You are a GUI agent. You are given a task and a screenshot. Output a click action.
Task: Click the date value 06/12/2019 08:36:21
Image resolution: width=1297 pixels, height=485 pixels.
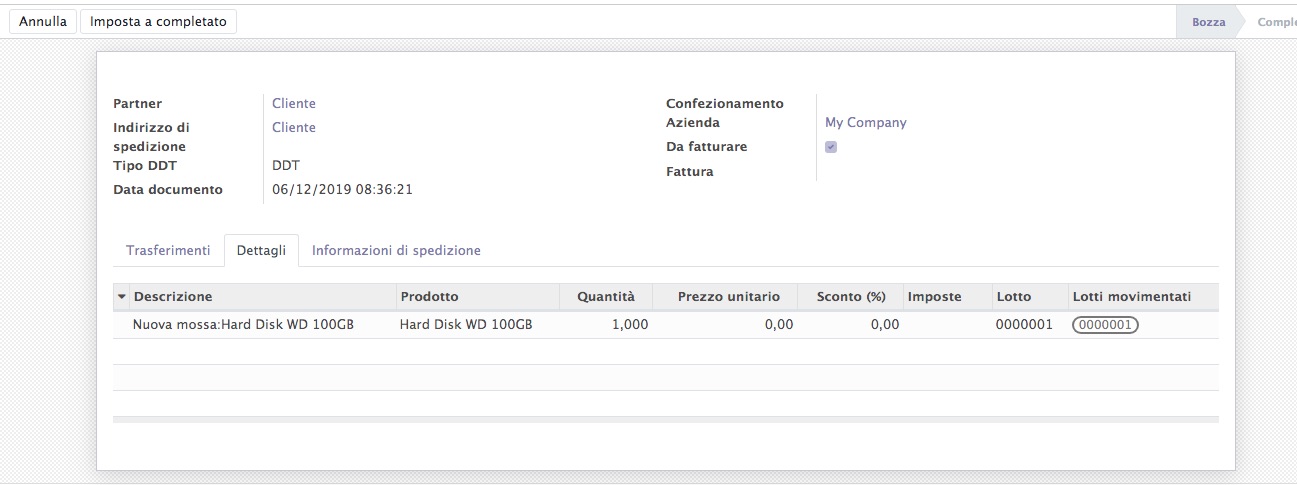[x=342, y=189]
